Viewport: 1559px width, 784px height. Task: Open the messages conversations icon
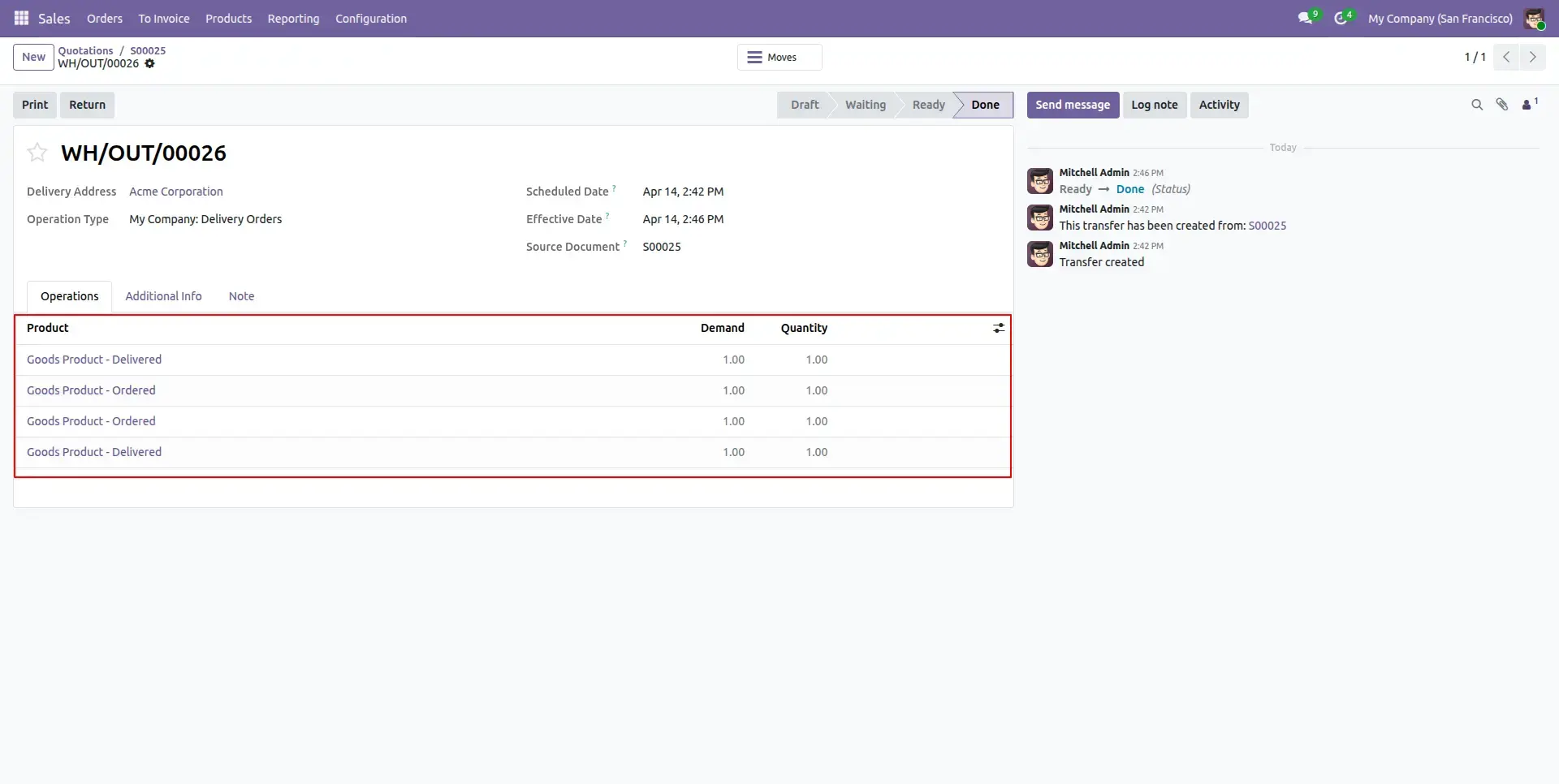pos(1305,18)
